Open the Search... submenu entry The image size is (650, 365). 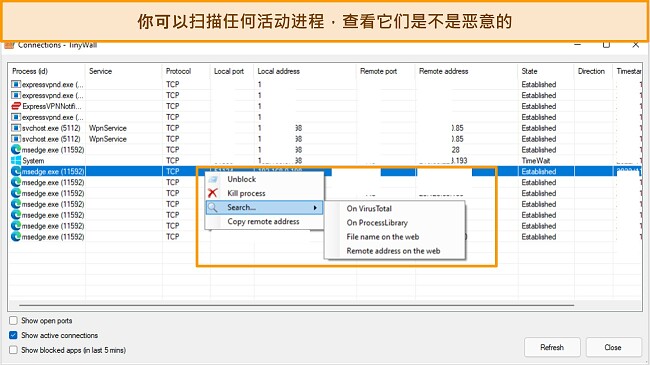[264, 207]
